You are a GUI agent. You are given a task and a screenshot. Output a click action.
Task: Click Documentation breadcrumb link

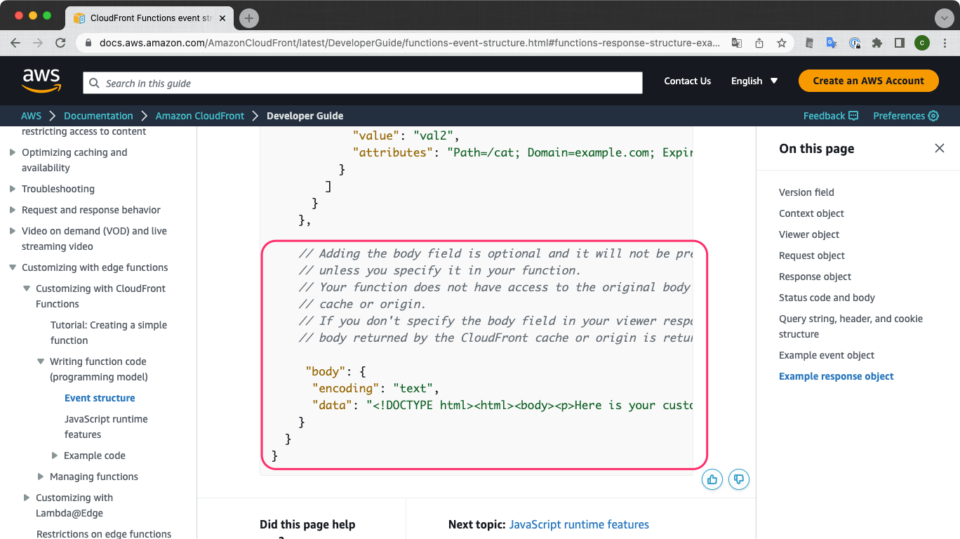[98, 116]
